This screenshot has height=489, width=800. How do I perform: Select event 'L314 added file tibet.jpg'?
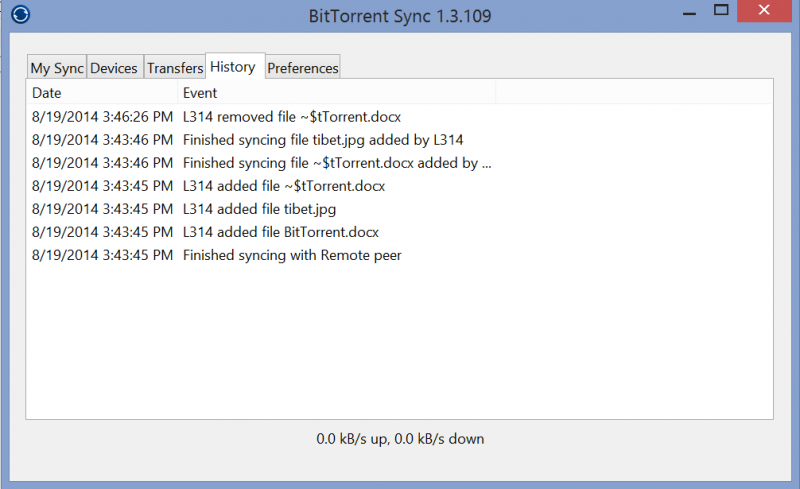coord(259,209)
